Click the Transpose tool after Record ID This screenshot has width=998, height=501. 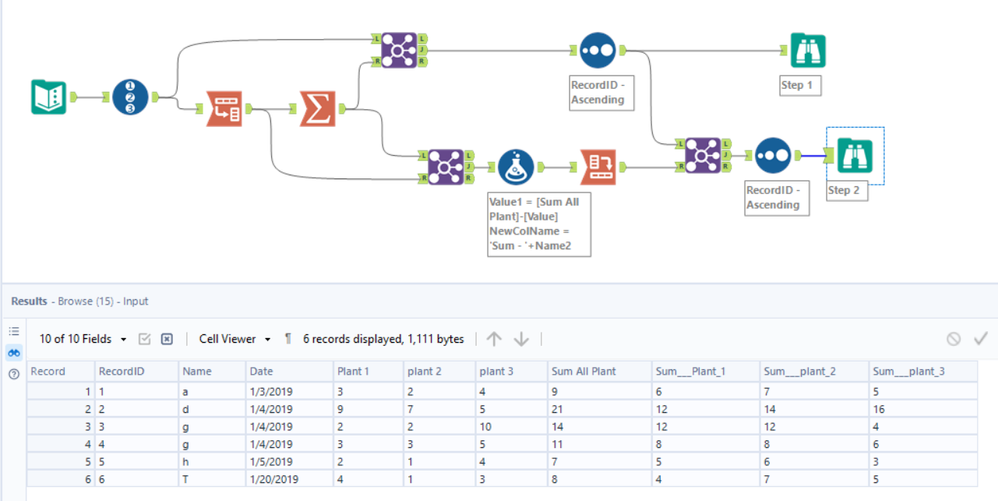[x=224, y=109]
